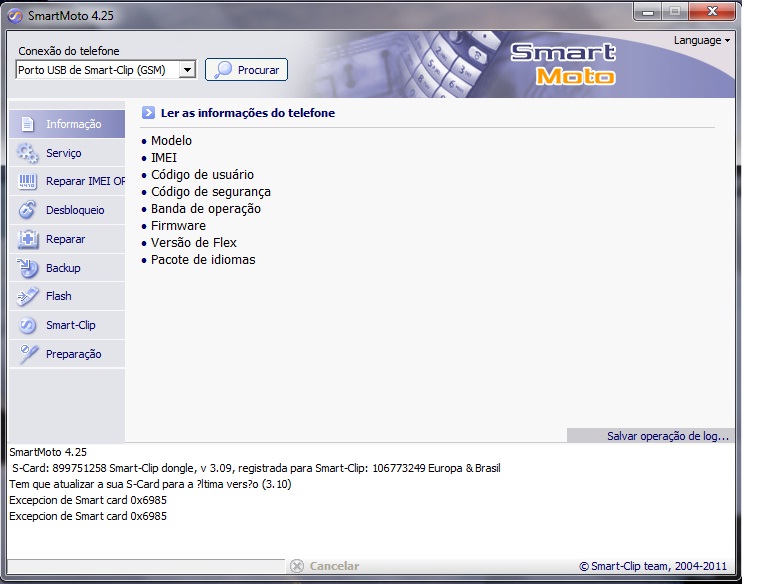Click the Conexão do telefone label
This screenshot has width=768, height=584.
pyautogui.click(x=69, y=51)
